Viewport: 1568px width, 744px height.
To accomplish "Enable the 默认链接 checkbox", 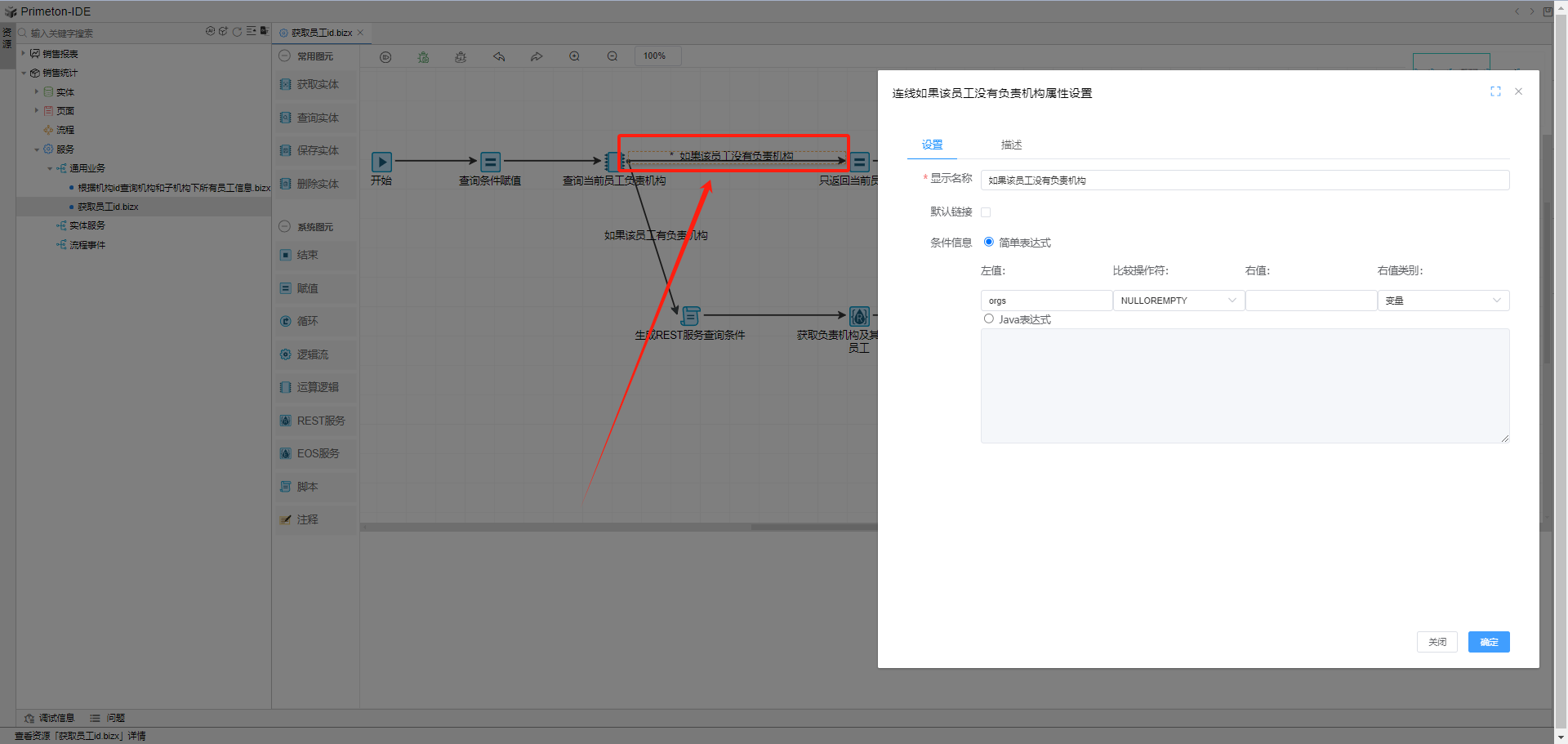I will (x=986, y=212).
